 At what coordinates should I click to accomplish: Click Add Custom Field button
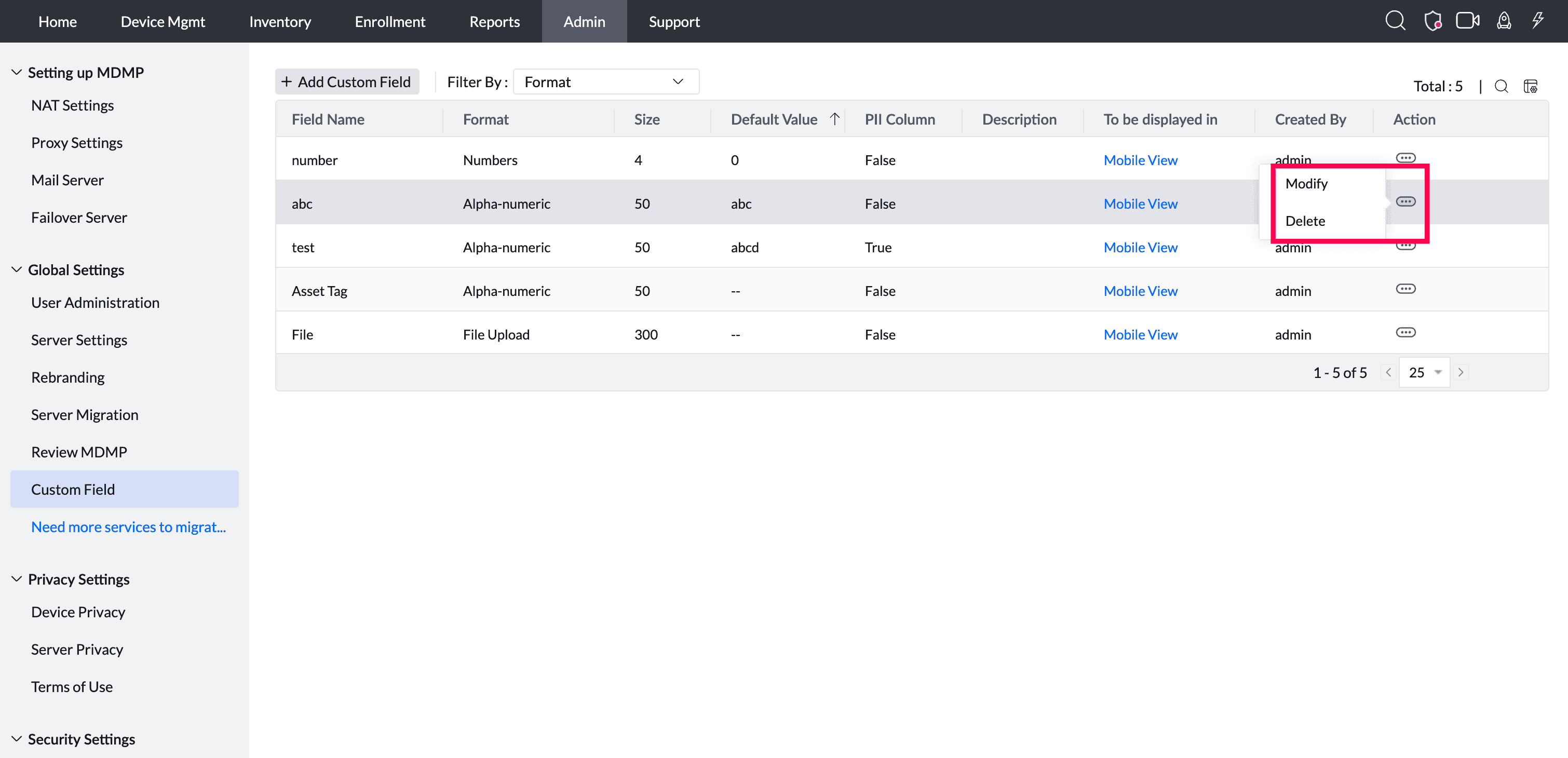click(347, 82)
